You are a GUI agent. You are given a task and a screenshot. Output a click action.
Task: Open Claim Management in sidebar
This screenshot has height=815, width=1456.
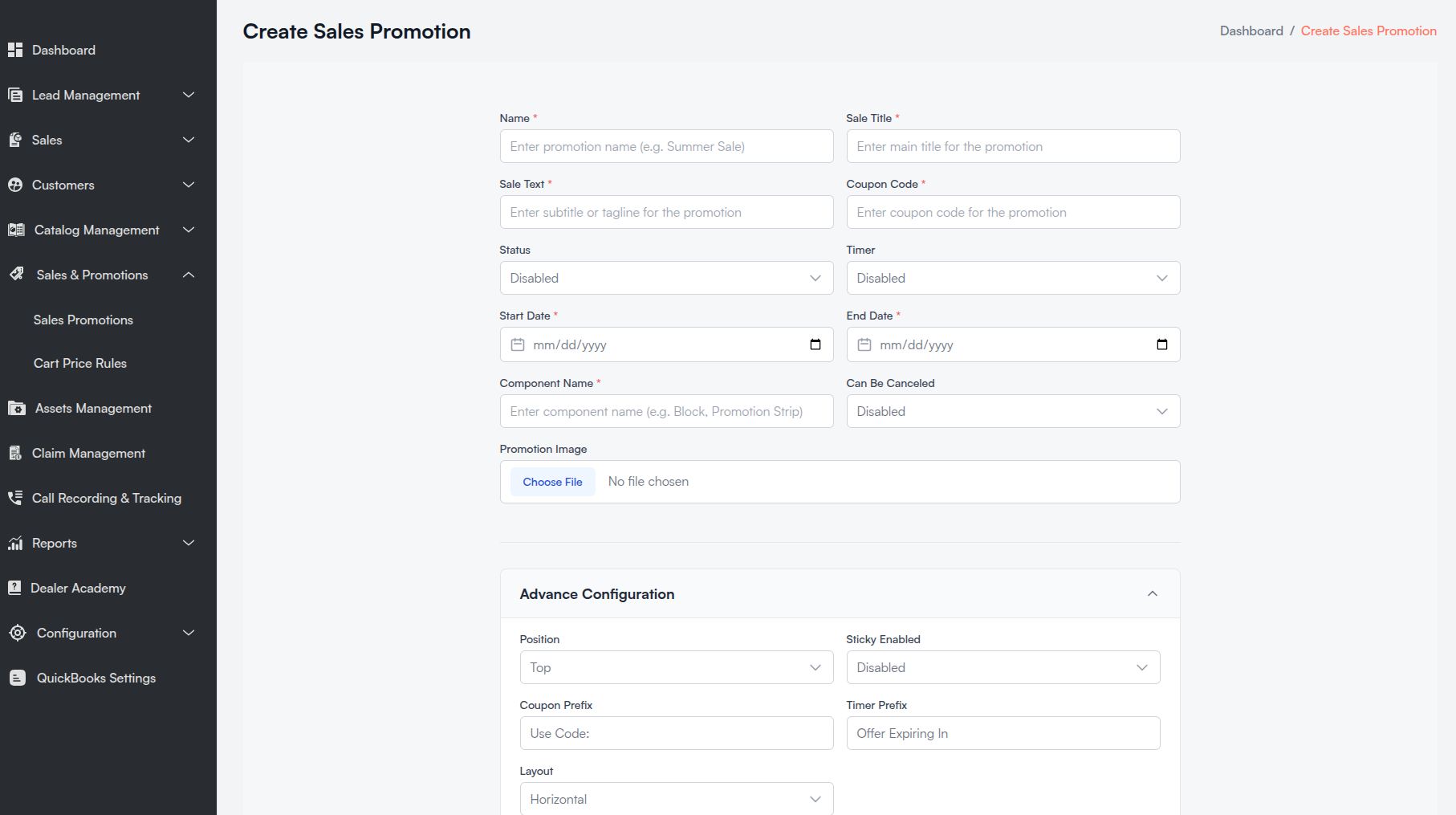point(88,453)
